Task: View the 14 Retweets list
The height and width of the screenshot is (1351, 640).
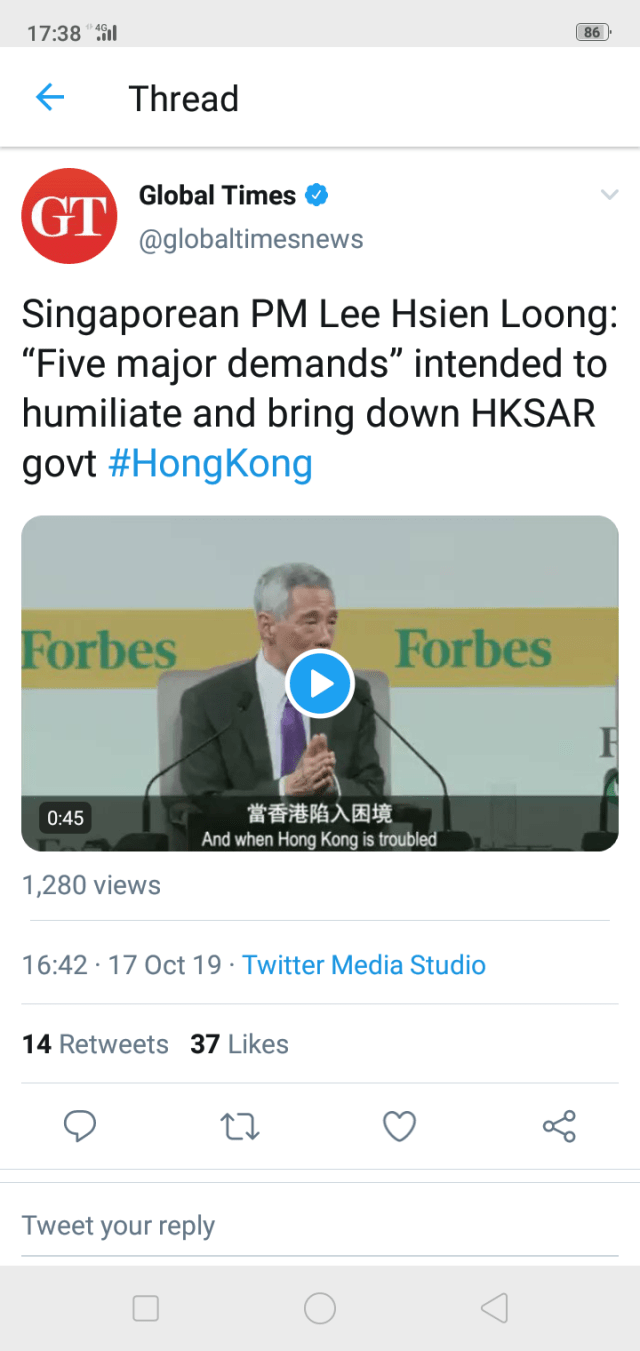Action: tap(95, 1044)
